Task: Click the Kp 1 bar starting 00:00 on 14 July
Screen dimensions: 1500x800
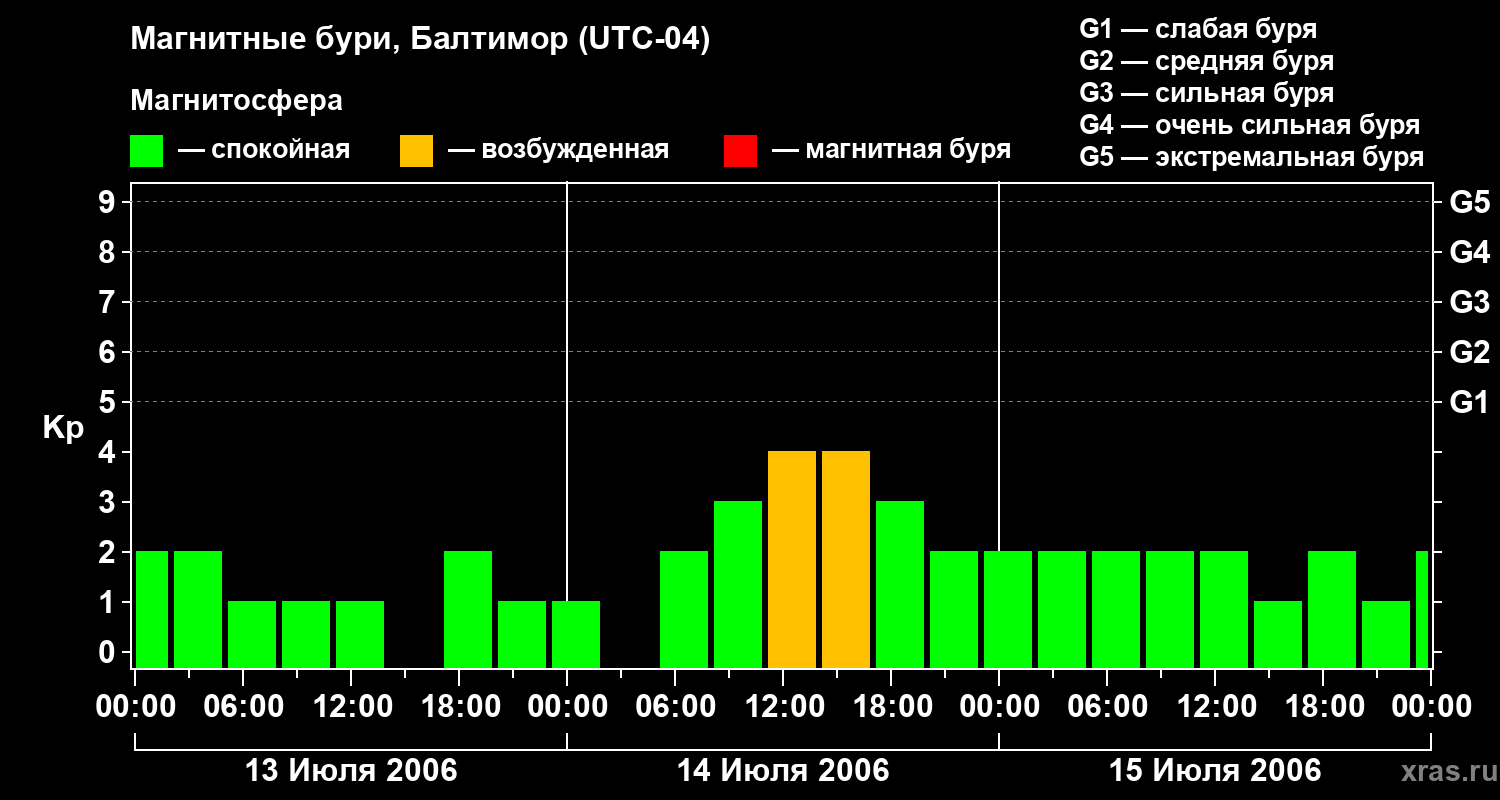Action: (576, 635)
